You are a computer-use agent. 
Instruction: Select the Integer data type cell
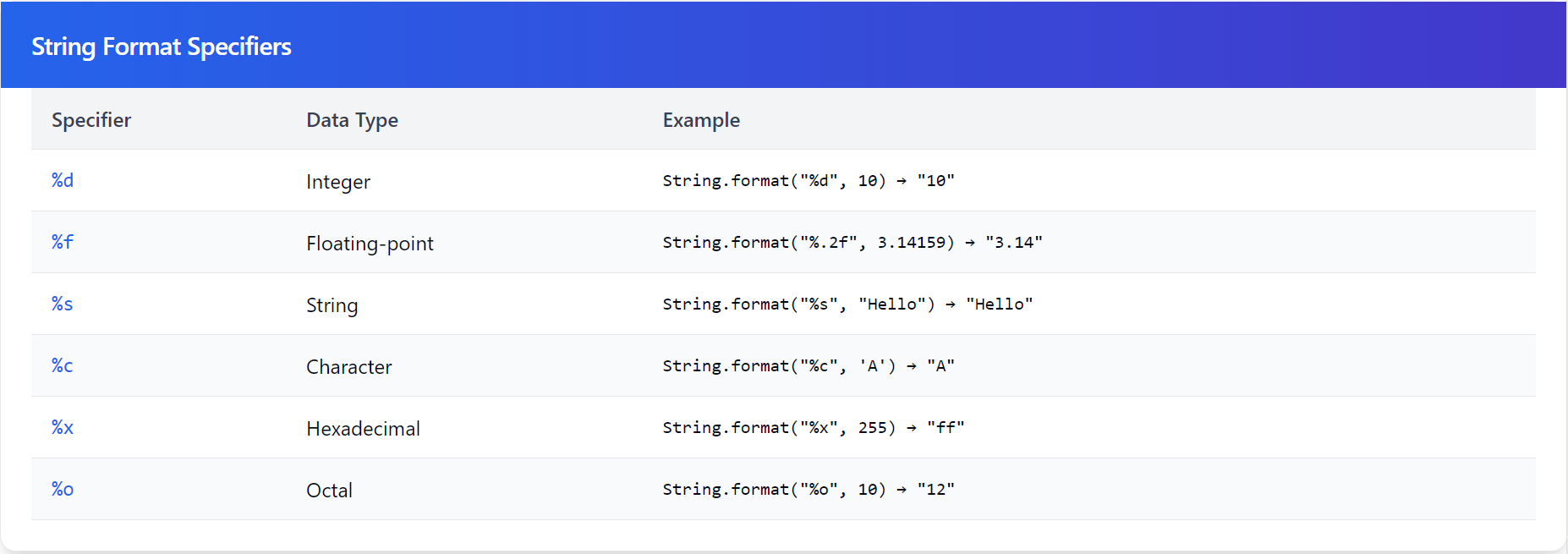pos(338,182)
